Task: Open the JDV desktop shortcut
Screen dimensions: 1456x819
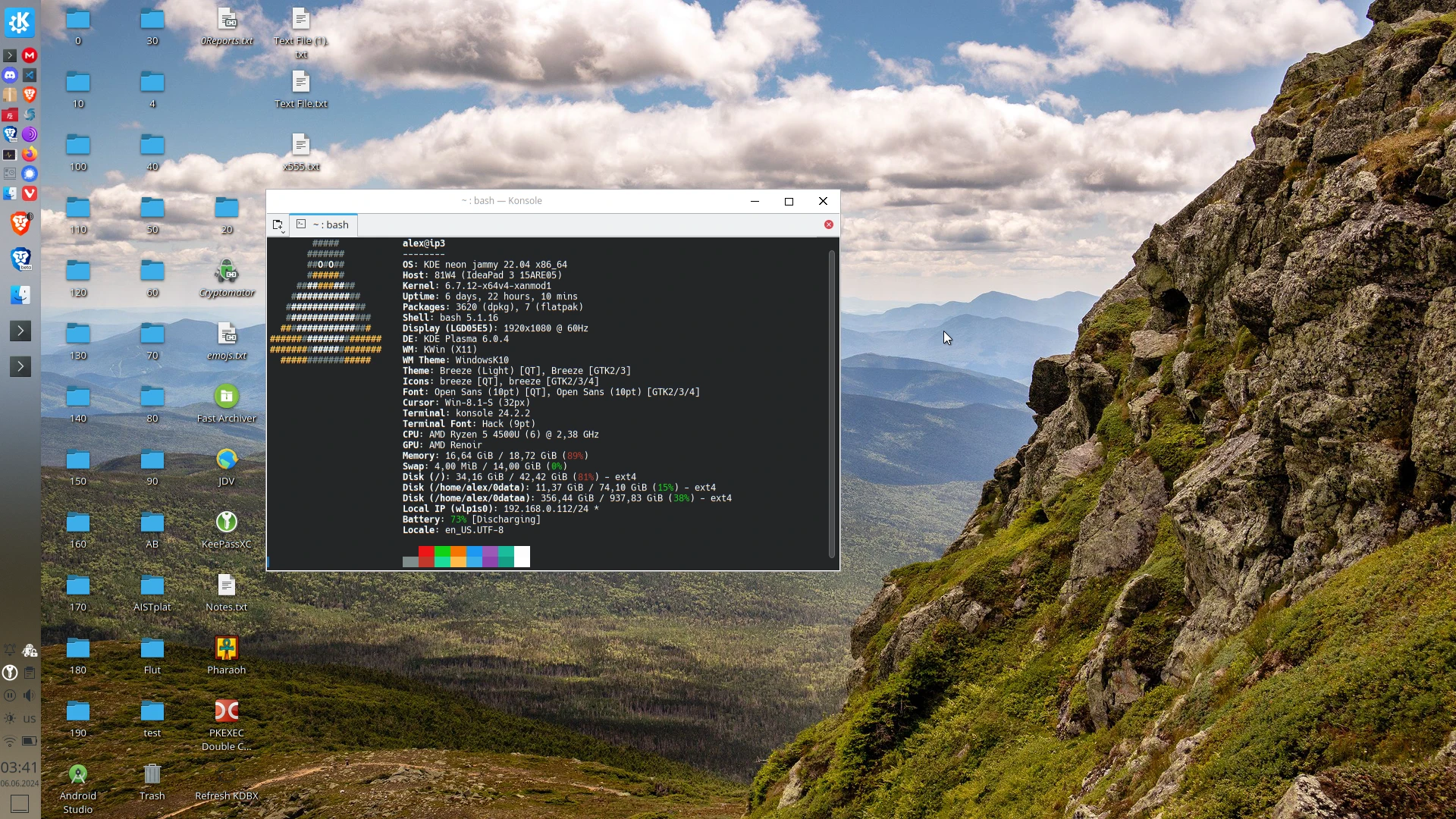Action: [227, 466]
